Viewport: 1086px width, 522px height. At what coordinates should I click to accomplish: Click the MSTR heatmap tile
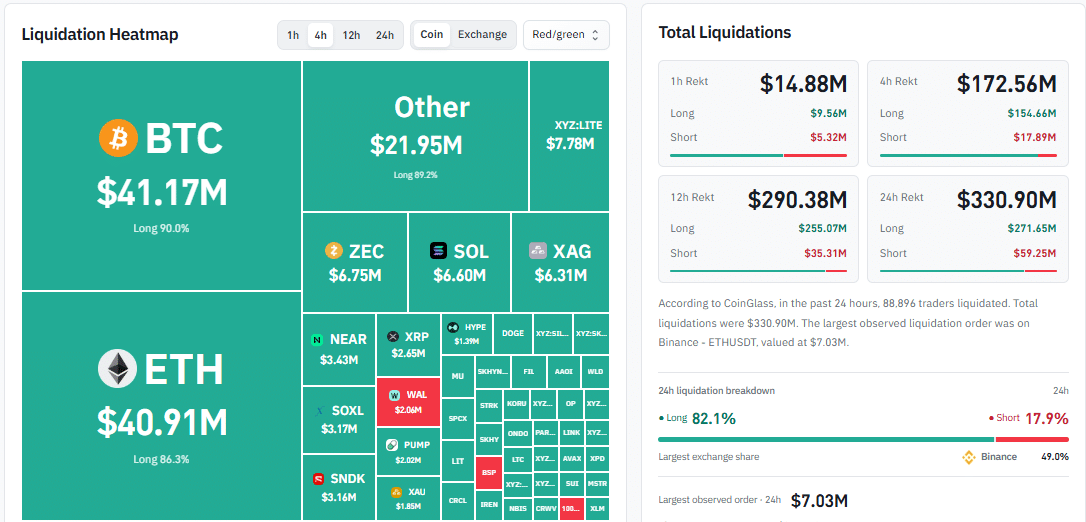click(597, 484)
